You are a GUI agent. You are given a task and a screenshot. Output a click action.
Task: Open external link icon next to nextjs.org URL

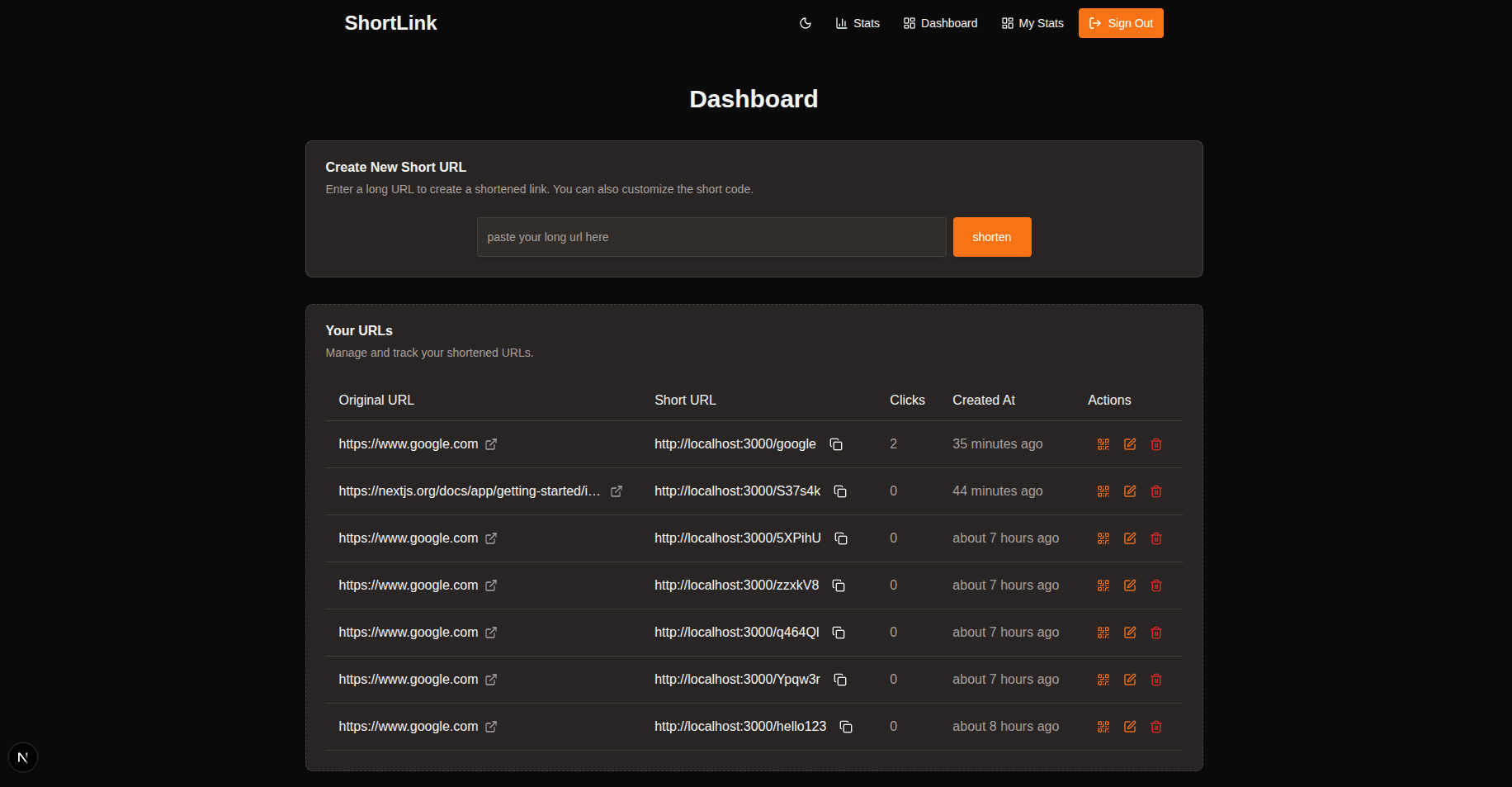pyautogui.click(x=616, y=491)
